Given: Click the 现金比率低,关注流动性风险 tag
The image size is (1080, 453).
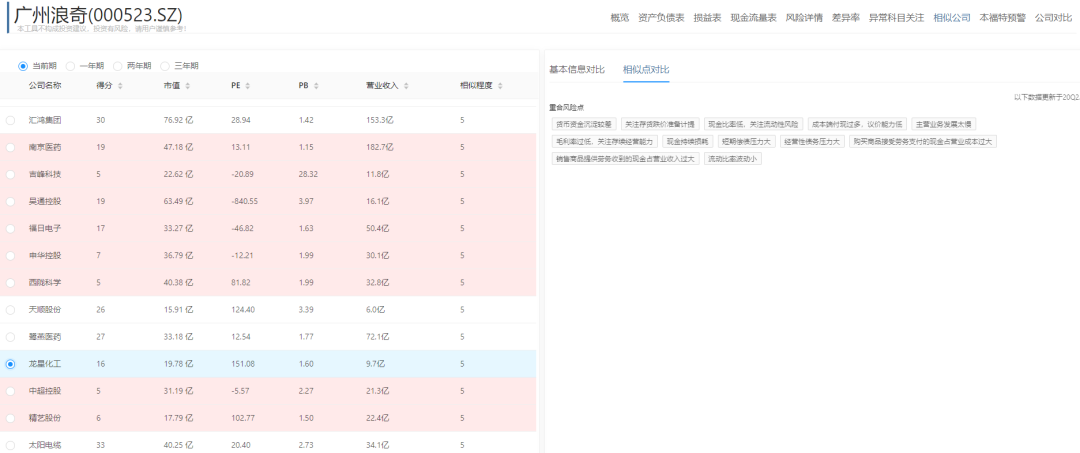Looking at the screenshot, I should coord(754,125).
